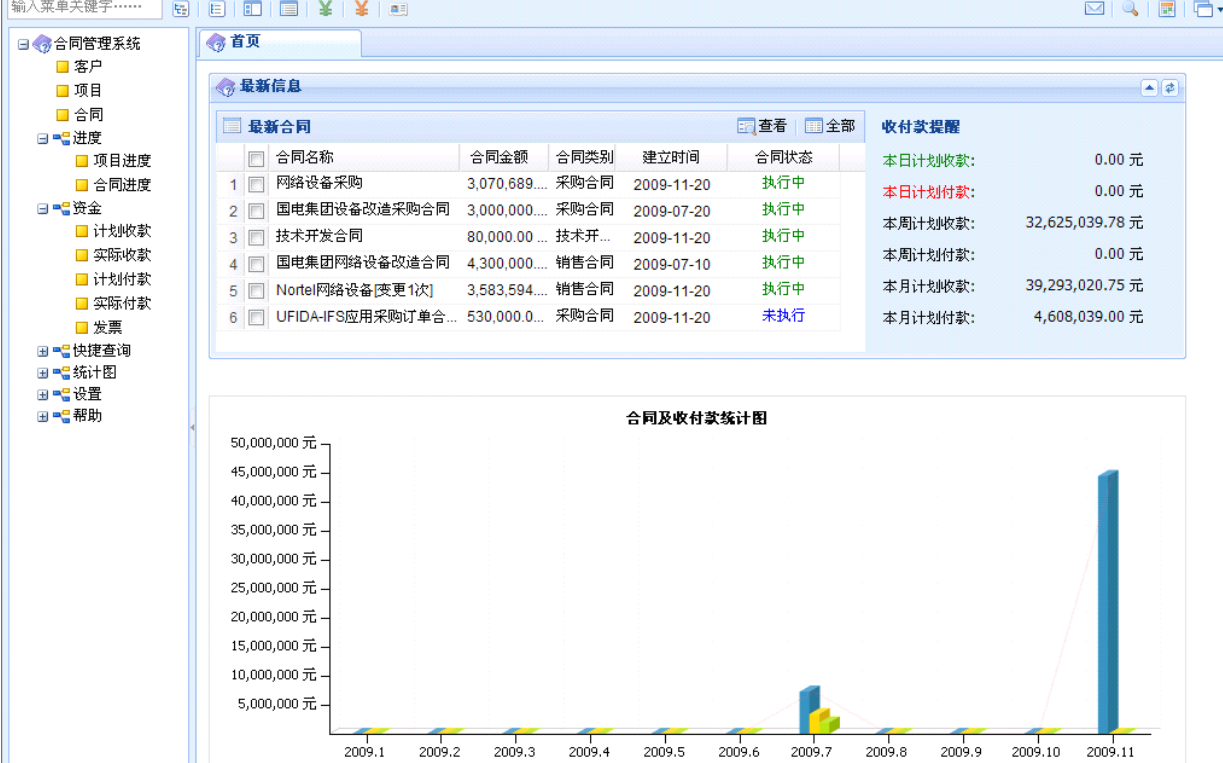Click the tree-structure icon beside the menu search box
1223x763 pixels.
pyautogui.click(x=180, y=9)
